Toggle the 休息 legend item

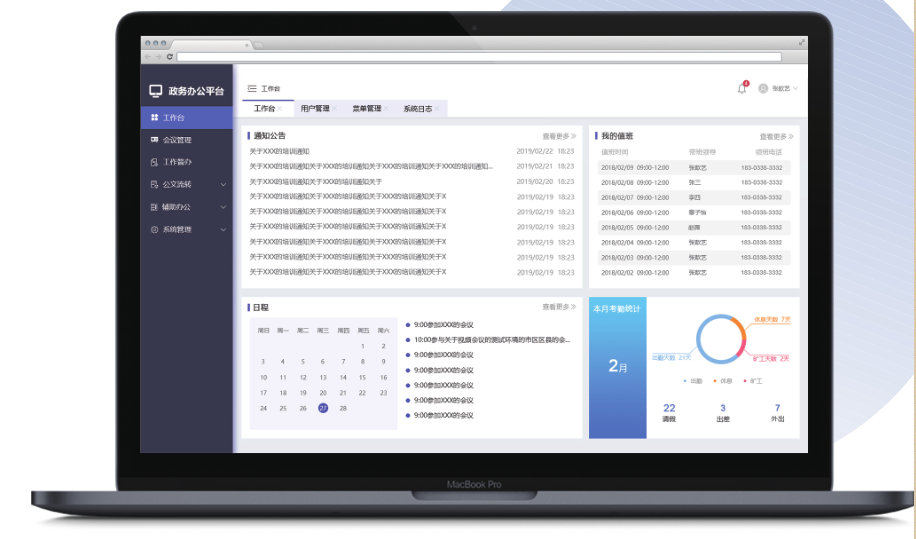tap(723, 381)
